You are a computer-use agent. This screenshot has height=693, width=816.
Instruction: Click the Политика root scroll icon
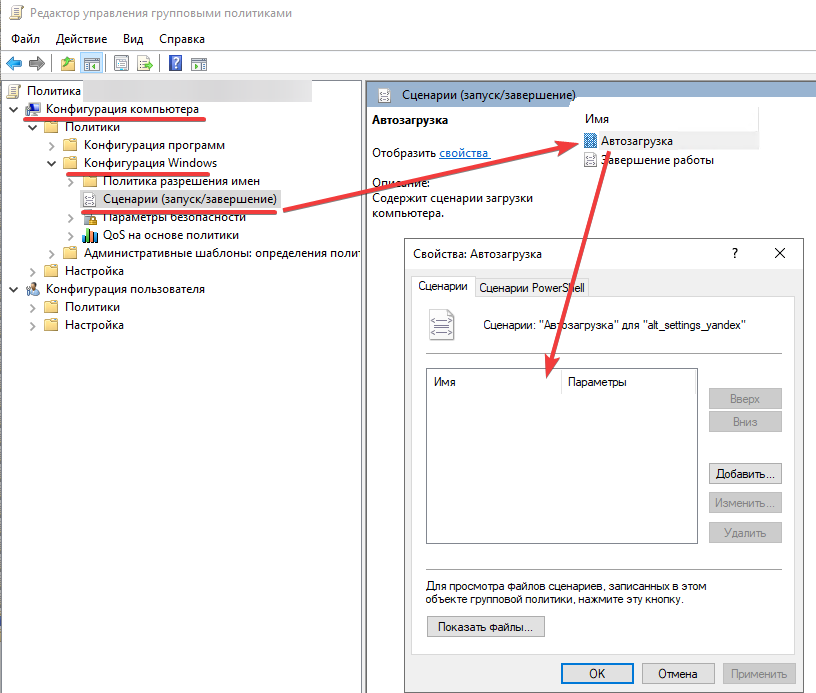point(14,91)
